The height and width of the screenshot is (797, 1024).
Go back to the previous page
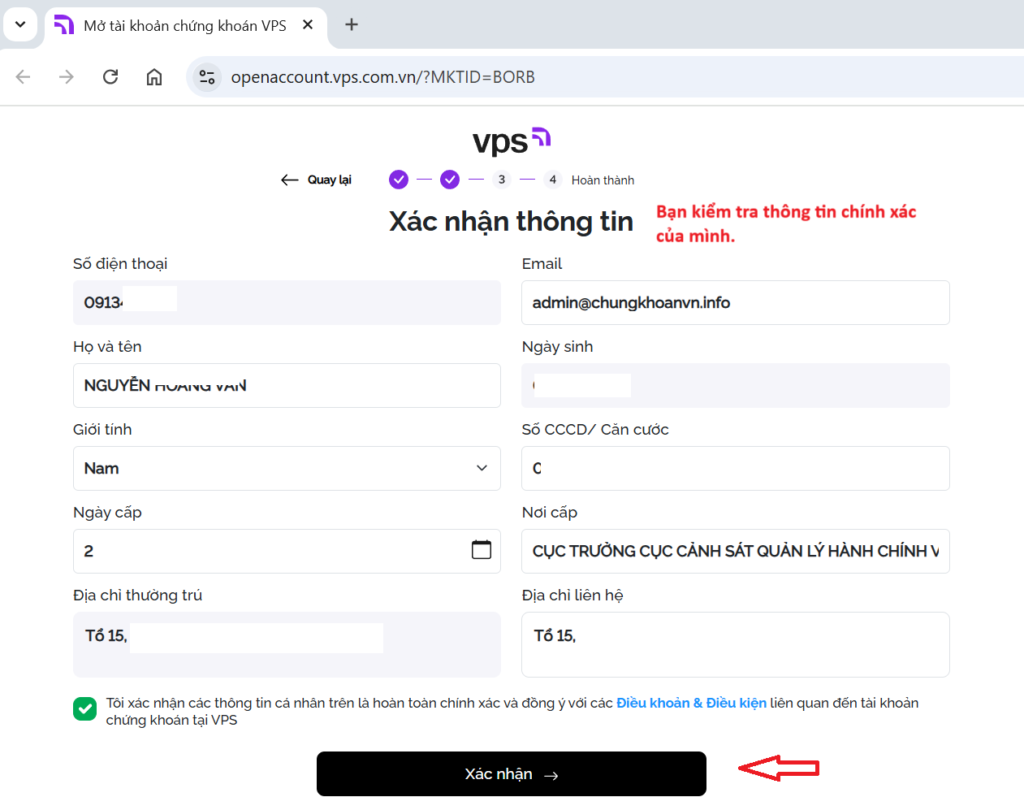[x=24, y=77]
